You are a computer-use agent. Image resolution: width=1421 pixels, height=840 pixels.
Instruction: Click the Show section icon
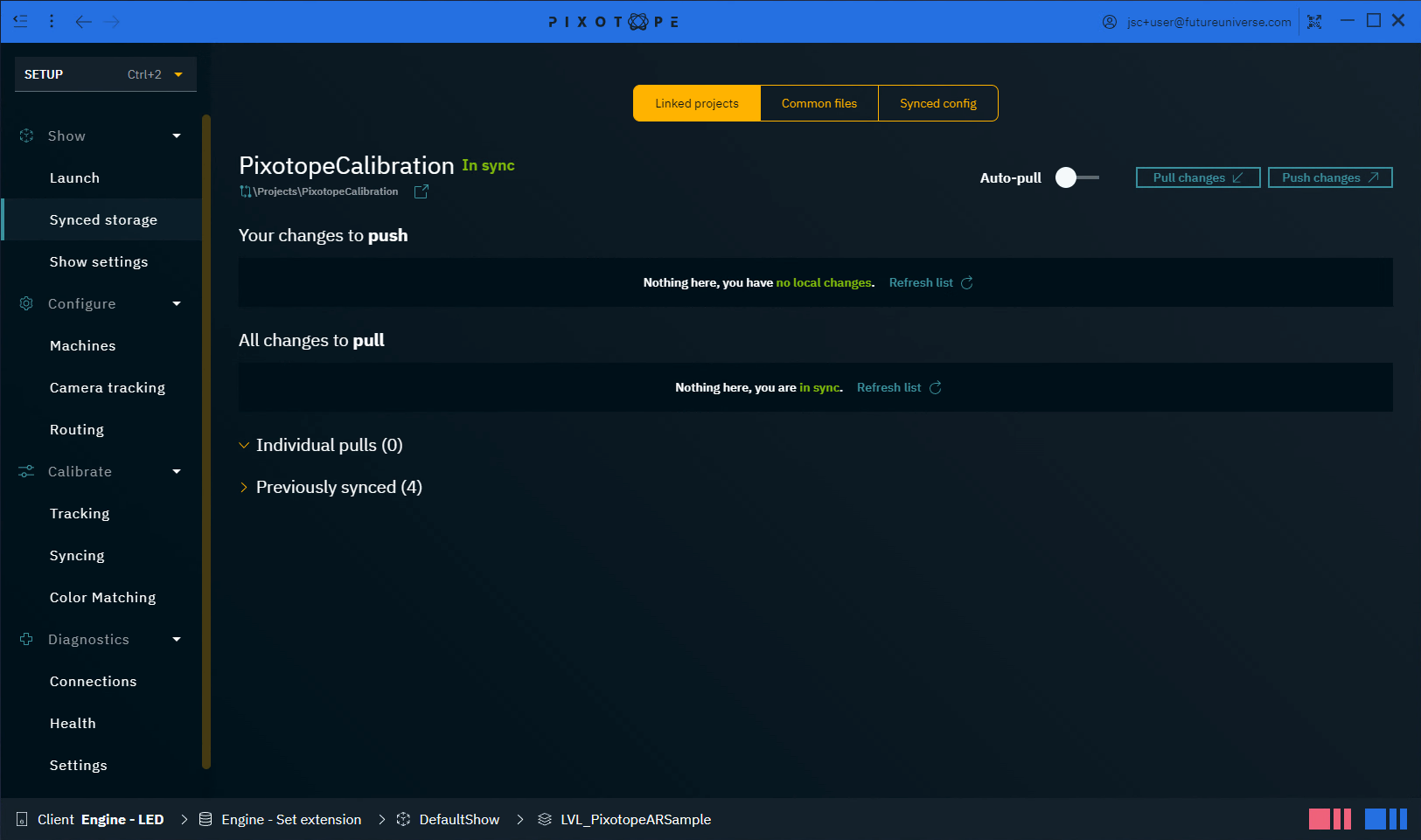[26, 135]
